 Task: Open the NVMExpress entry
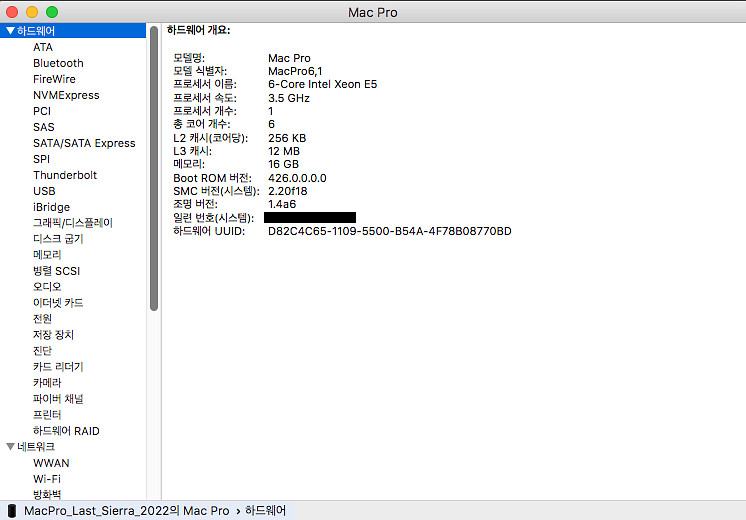coord(66,95)
